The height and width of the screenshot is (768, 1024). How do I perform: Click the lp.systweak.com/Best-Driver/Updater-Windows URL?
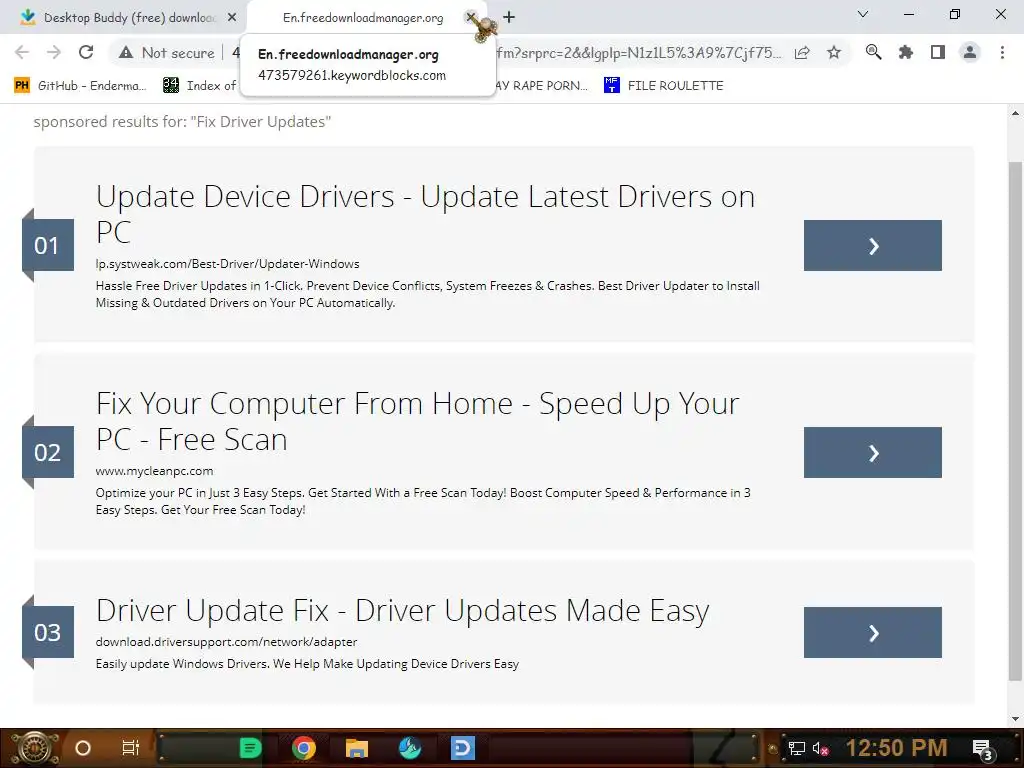[x=227, y=264]
